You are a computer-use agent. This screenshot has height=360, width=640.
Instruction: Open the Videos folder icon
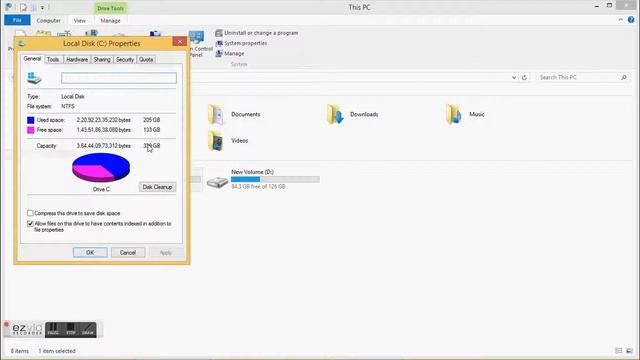tap(216, 140)
